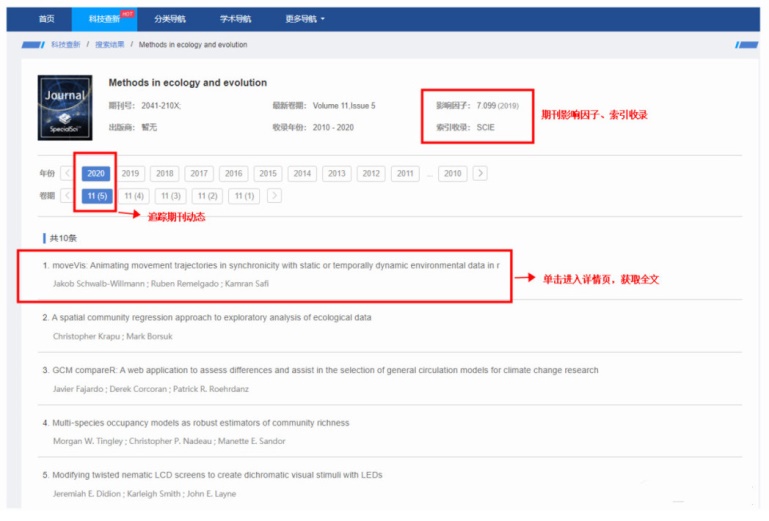Screen dimensions: 769x521
Task: Open the twisted nematic LCD screens article
Action: click(217, 475)
